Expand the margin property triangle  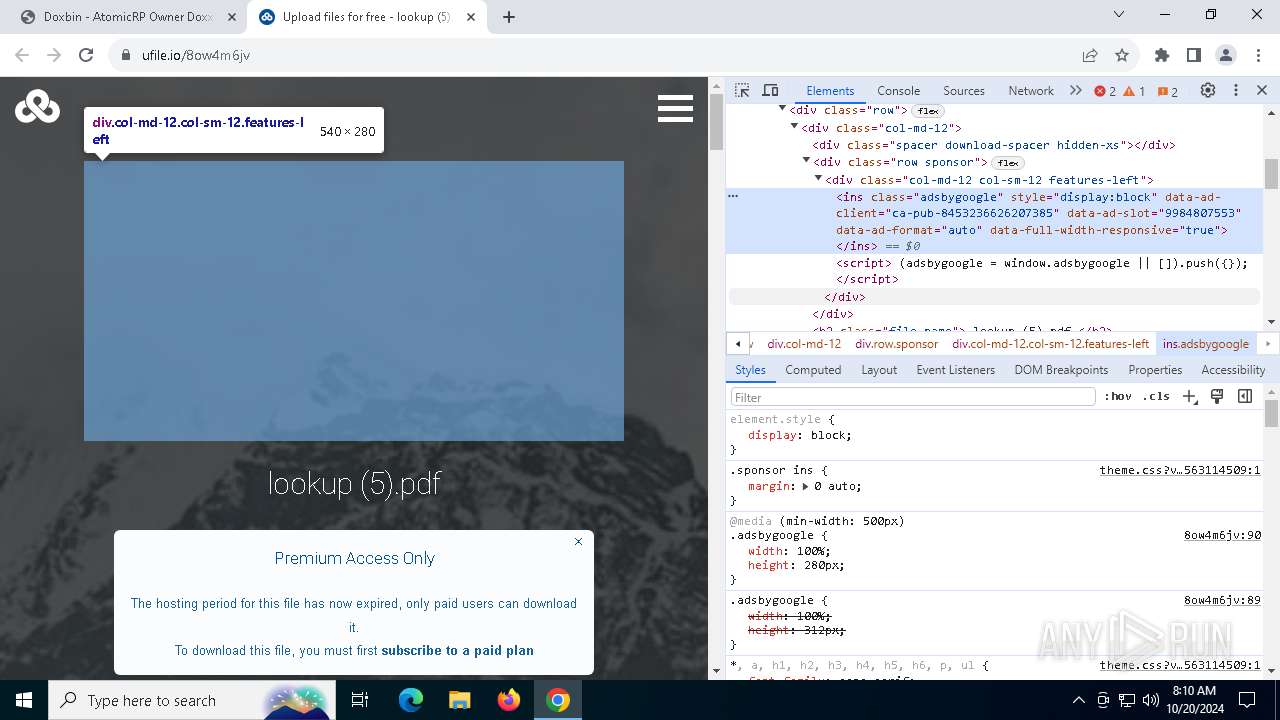(x=805, y=486)
